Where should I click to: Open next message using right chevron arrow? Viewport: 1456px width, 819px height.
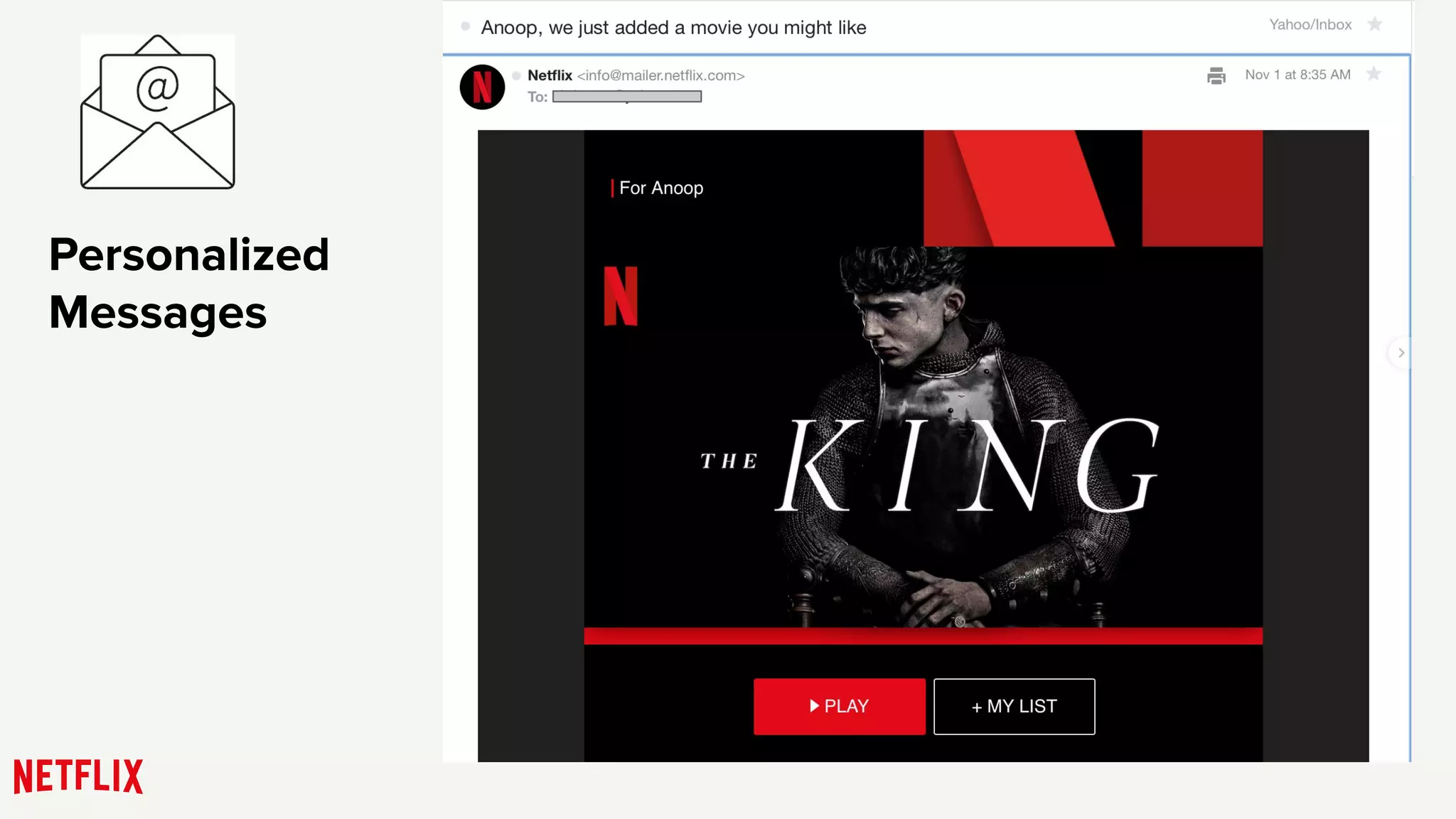1401,353
